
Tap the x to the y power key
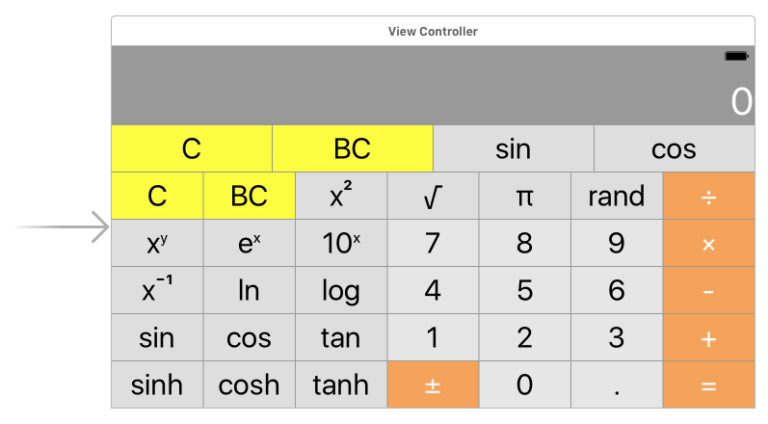point(157,243)
